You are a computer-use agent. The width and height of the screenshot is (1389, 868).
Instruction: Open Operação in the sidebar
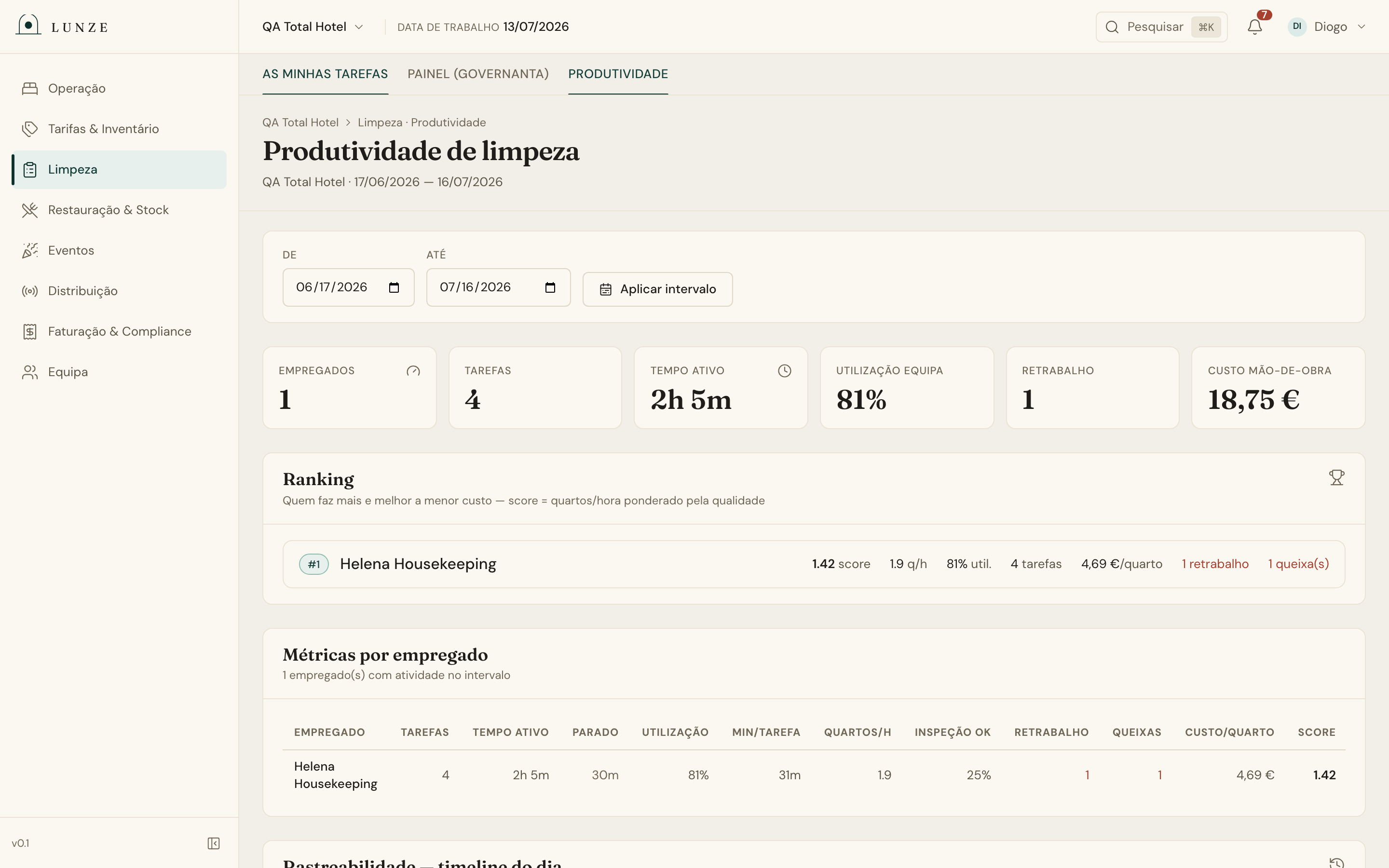(119, 88)
